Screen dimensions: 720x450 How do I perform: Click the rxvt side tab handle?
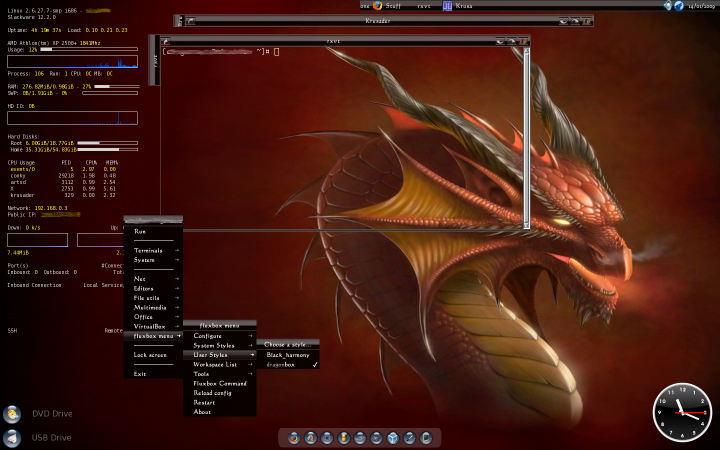point(155,60)
